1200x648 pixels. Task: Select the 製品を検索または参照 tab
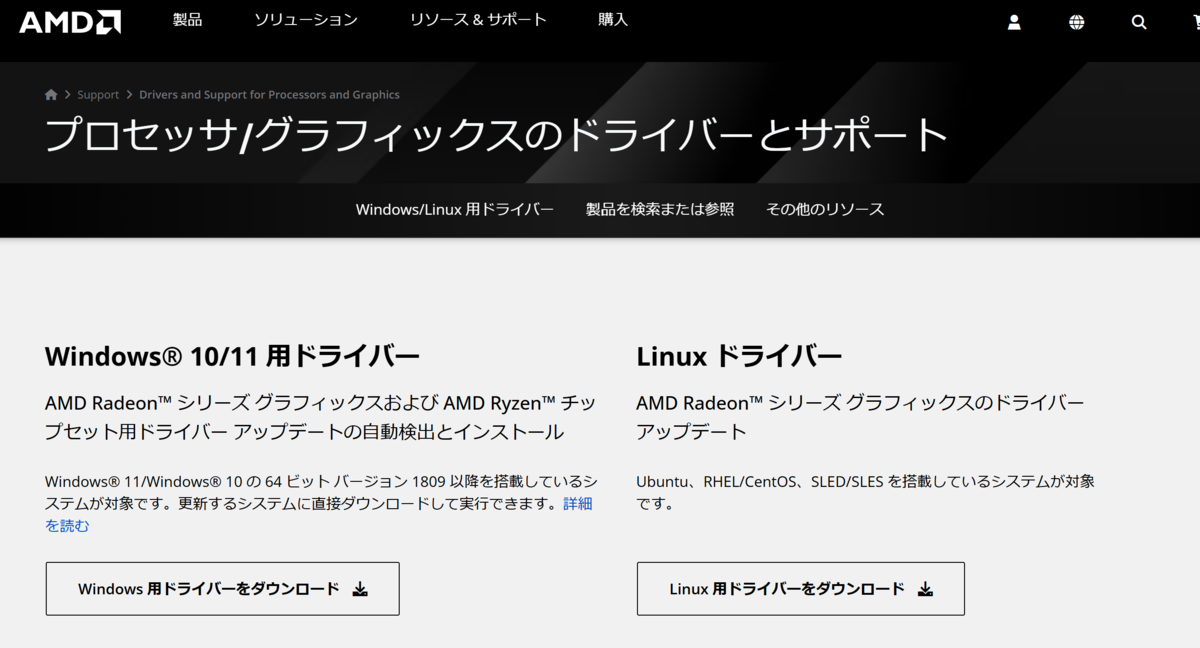660,209
